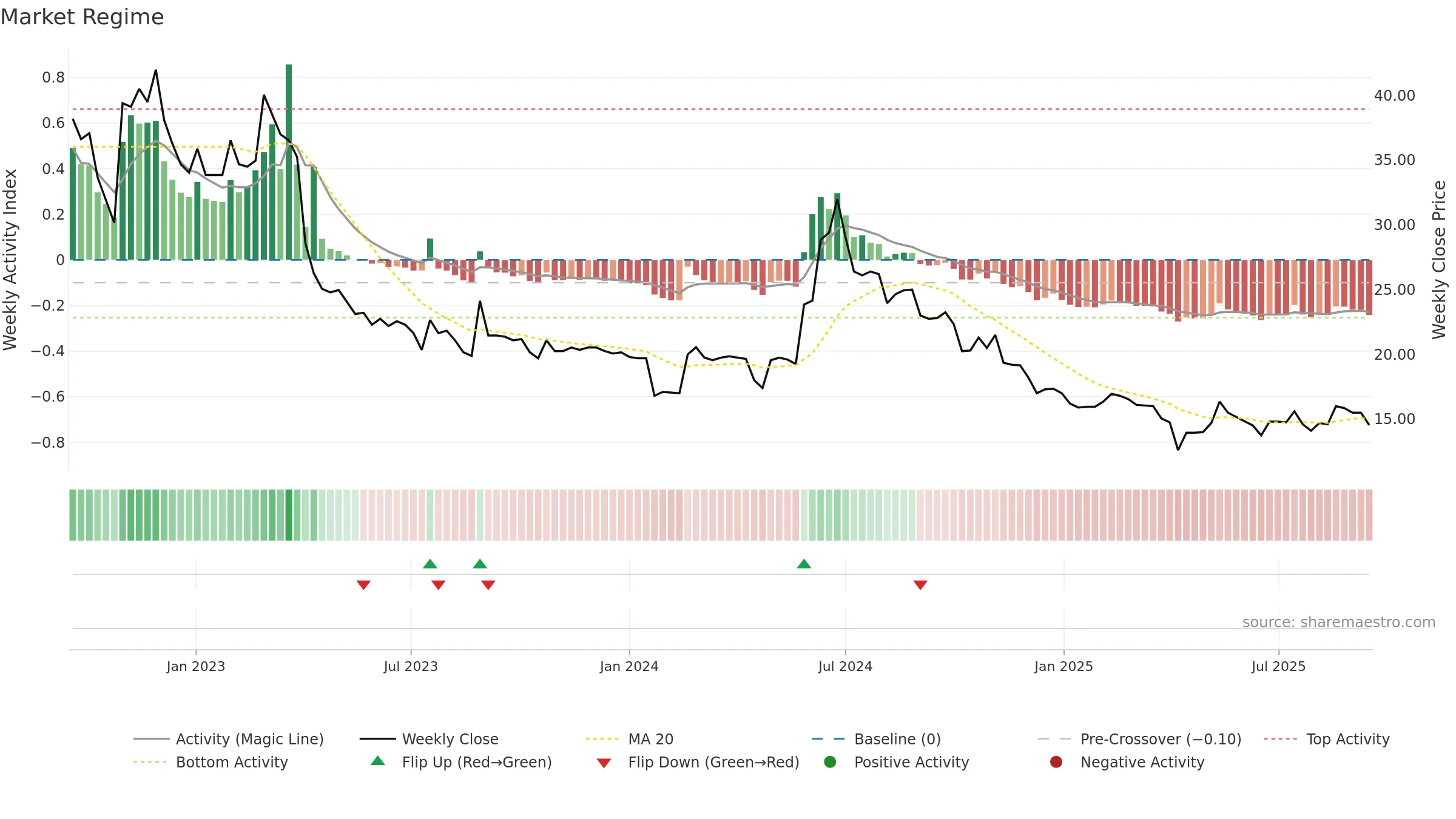This screenshot has height=819, width=1456.
Task: Click the first flip-up marker after Jul 2023
Action: click(x=430, y=564)
